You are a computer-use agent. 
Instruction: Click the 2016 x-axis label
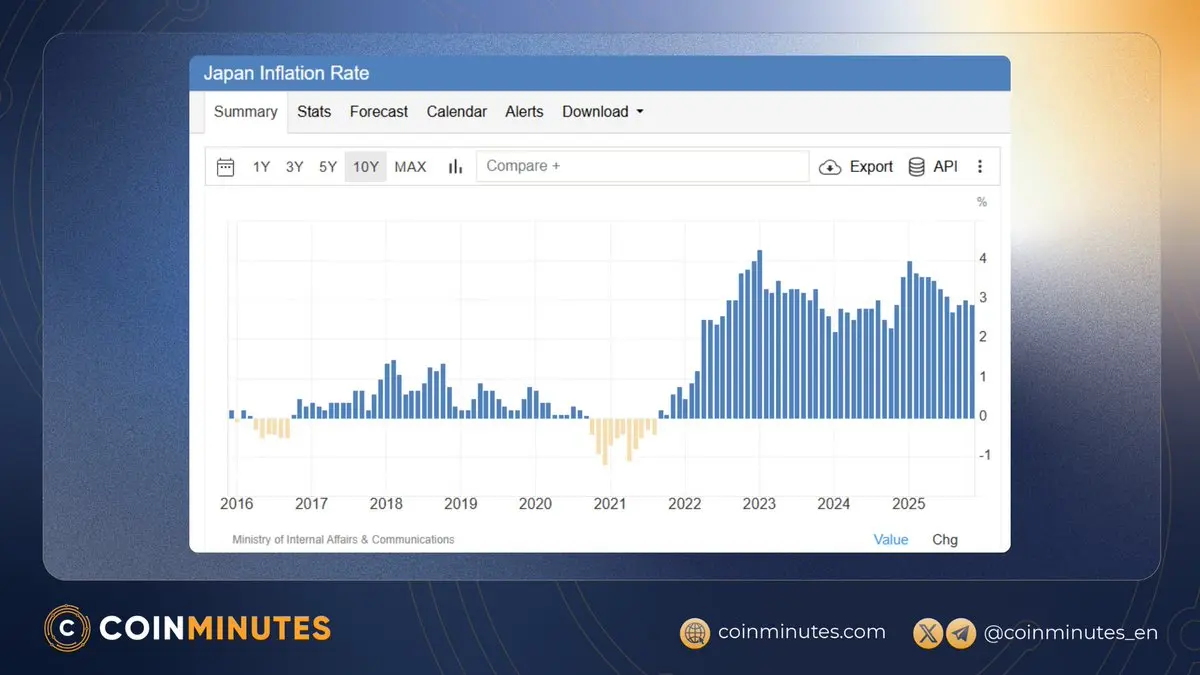236,503
